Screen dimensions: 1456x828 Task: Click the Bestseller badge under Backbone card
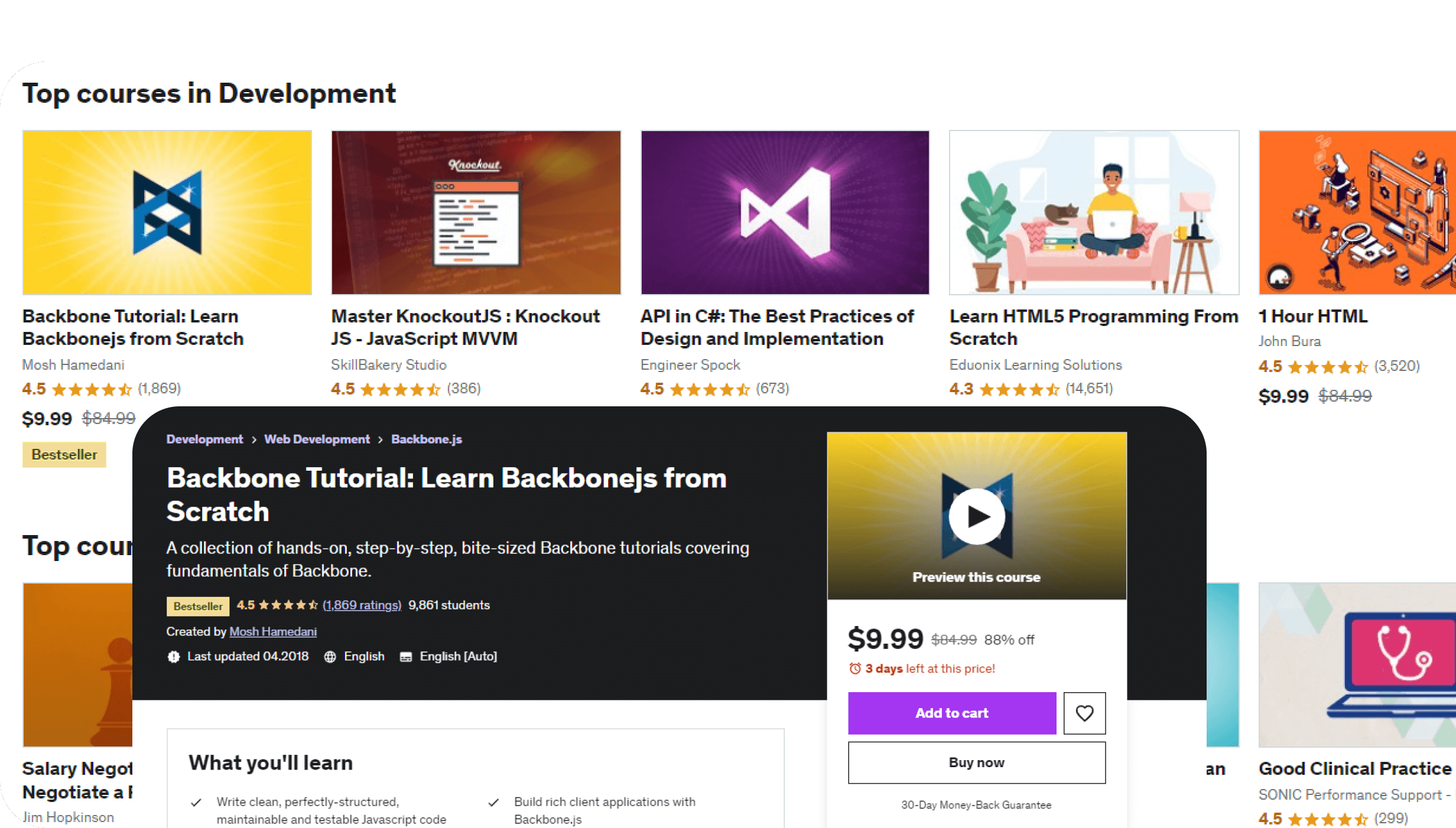[x=64, y=455]
